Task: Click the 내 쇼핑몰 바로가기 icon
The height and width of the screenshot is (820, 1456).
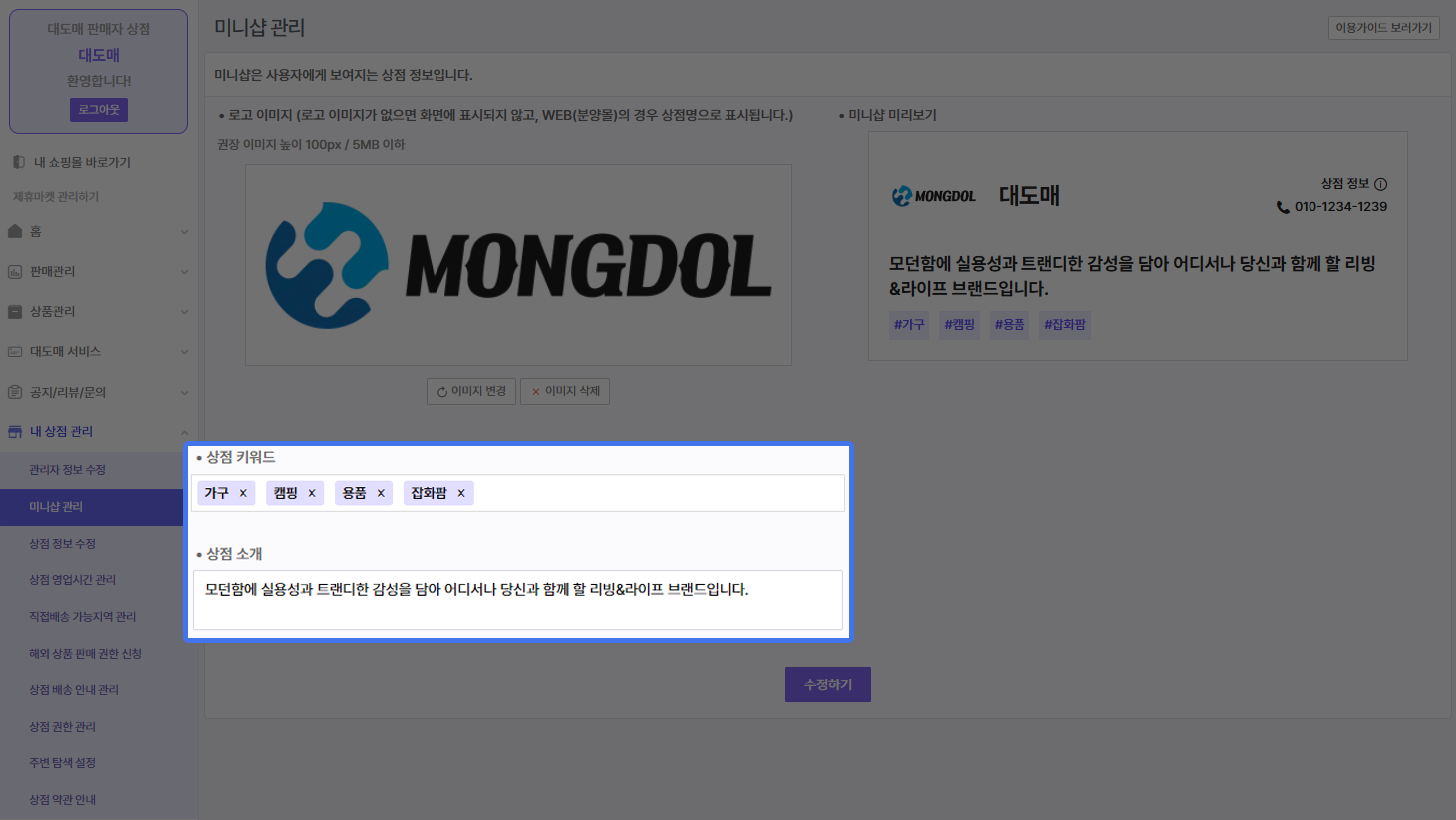Action: (19, 162)
